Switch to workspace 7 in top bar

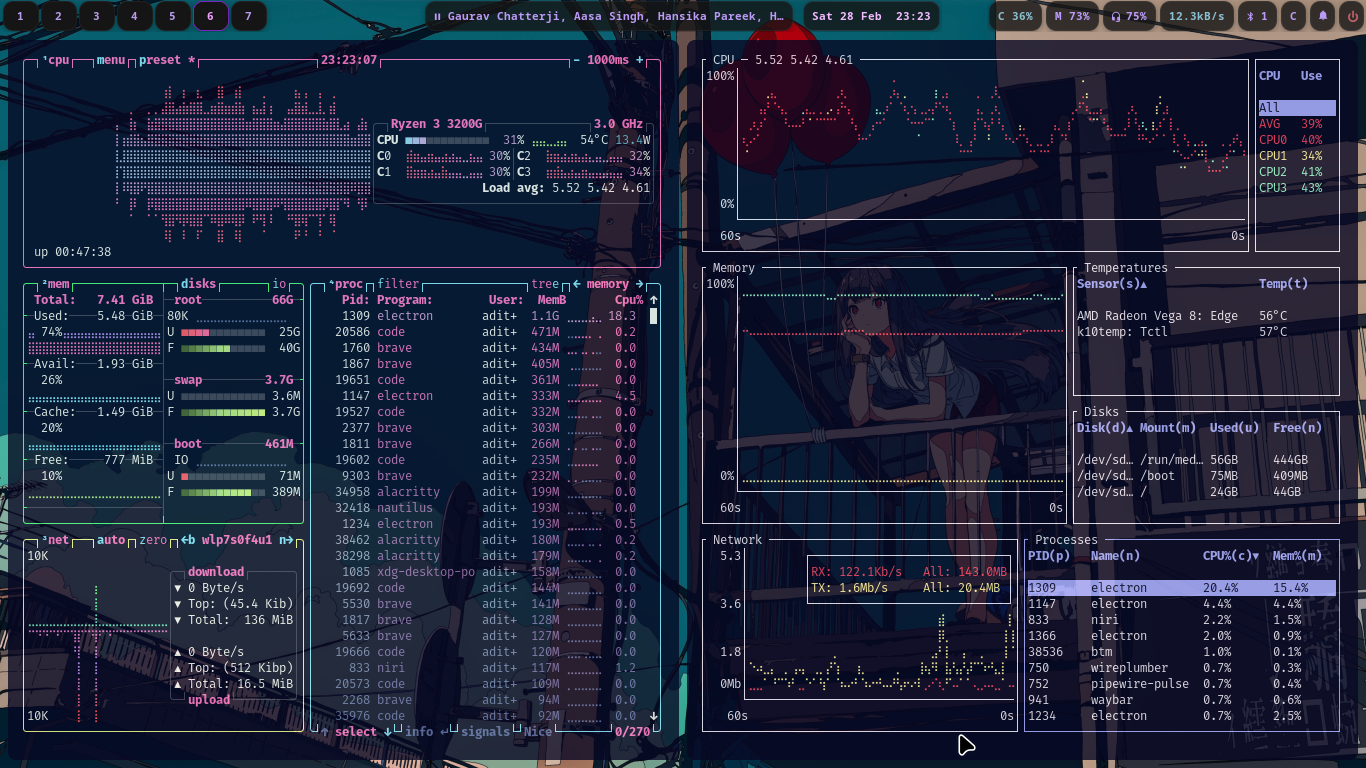click(249, 16)
